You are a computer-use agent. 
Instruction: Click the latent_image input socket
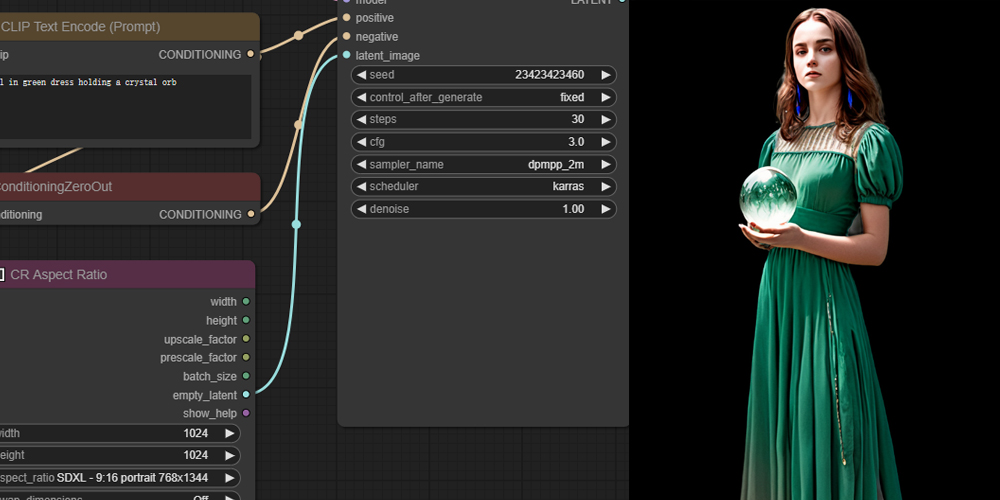pos(346,55)
